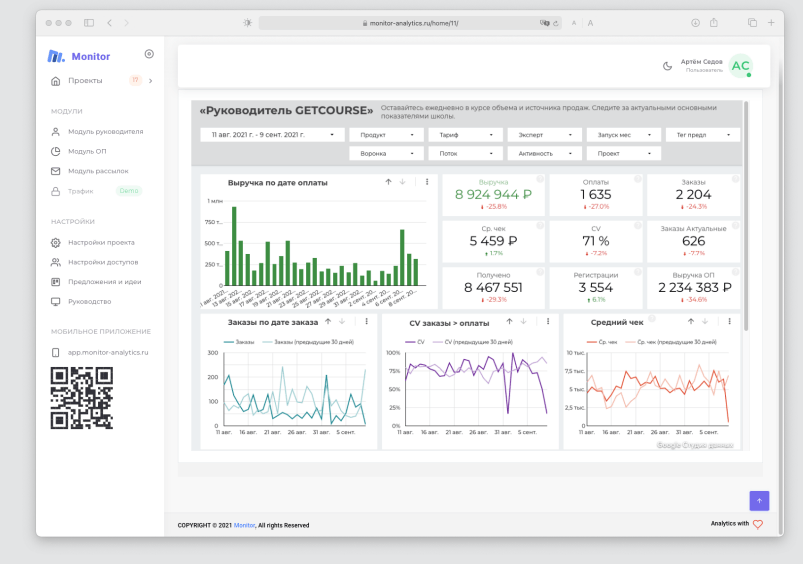Viewport: 803px width, 564px height.
Task: Click the gear icon for Настройки проекта
Action: click(x=56, y=242)
